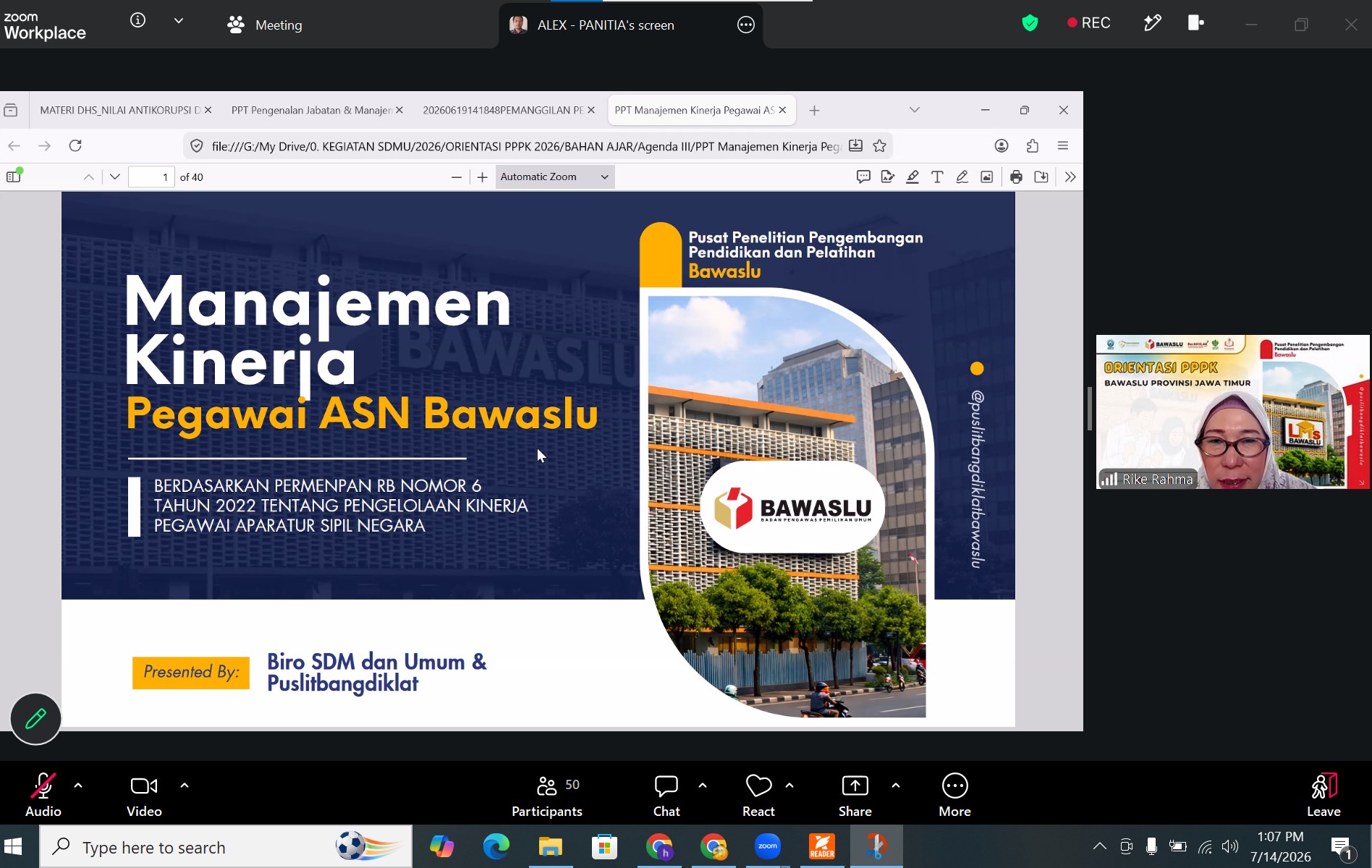Open the Zoom annotate pen-sparkle icon
The image size is (1372, 868).
coord(1152,23)
